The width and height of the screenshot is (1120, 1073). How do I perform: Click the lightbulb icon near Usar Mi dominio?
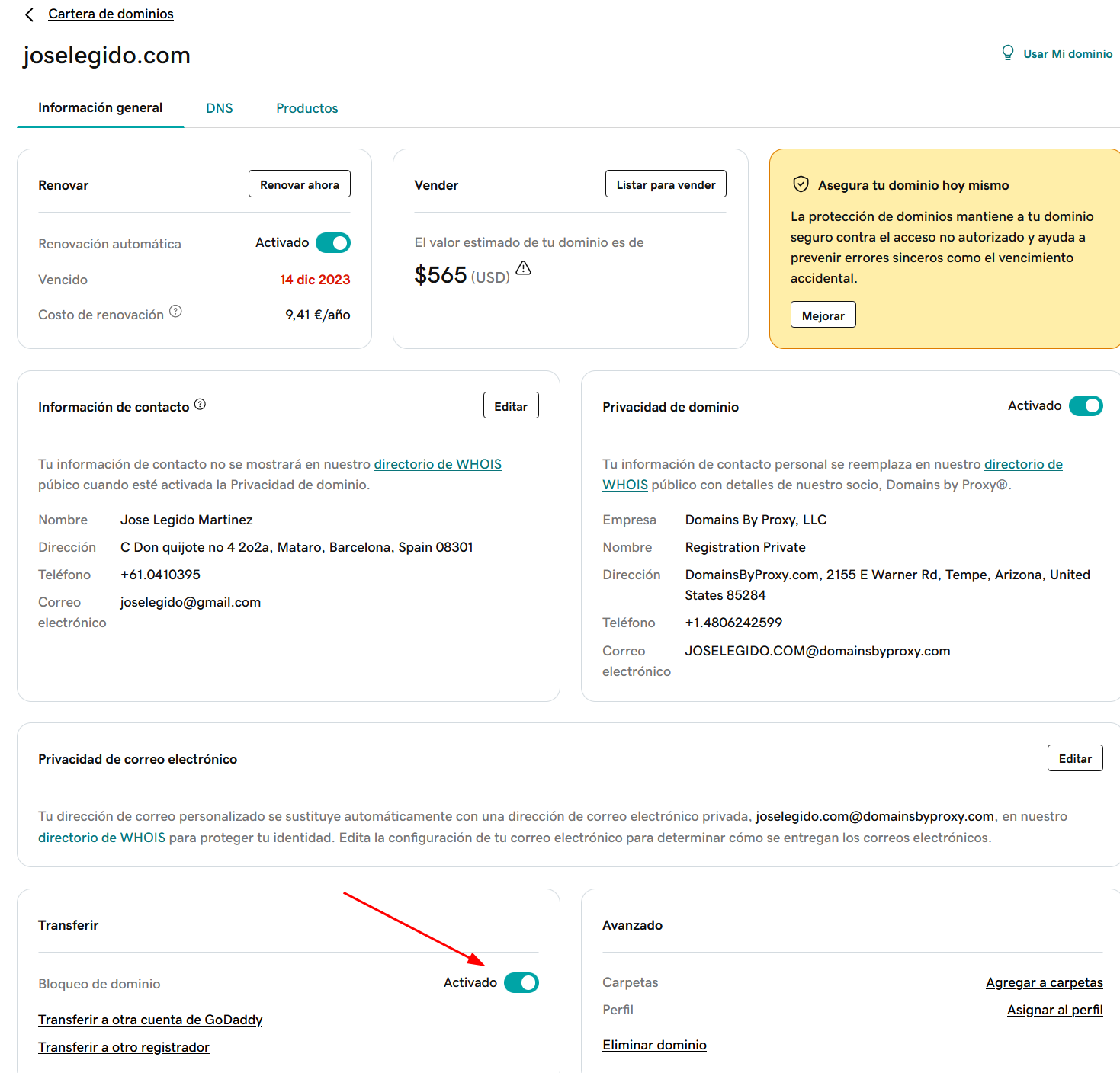tap(1007, 53)
